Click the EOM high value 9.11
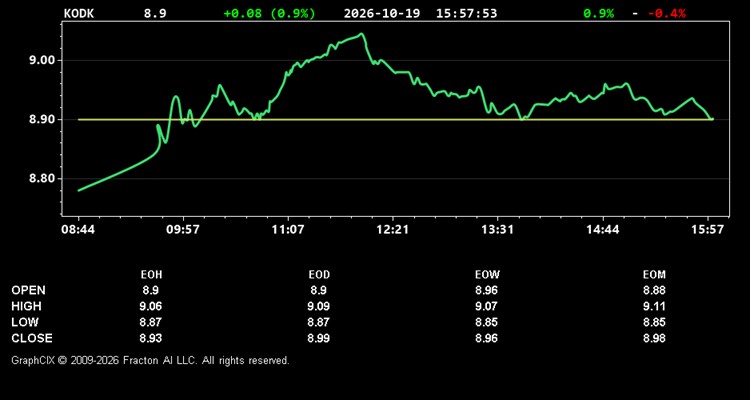Image resolution: width=750 pixels, height=400 pixels. pyautogui.click(x=654, y=306)
